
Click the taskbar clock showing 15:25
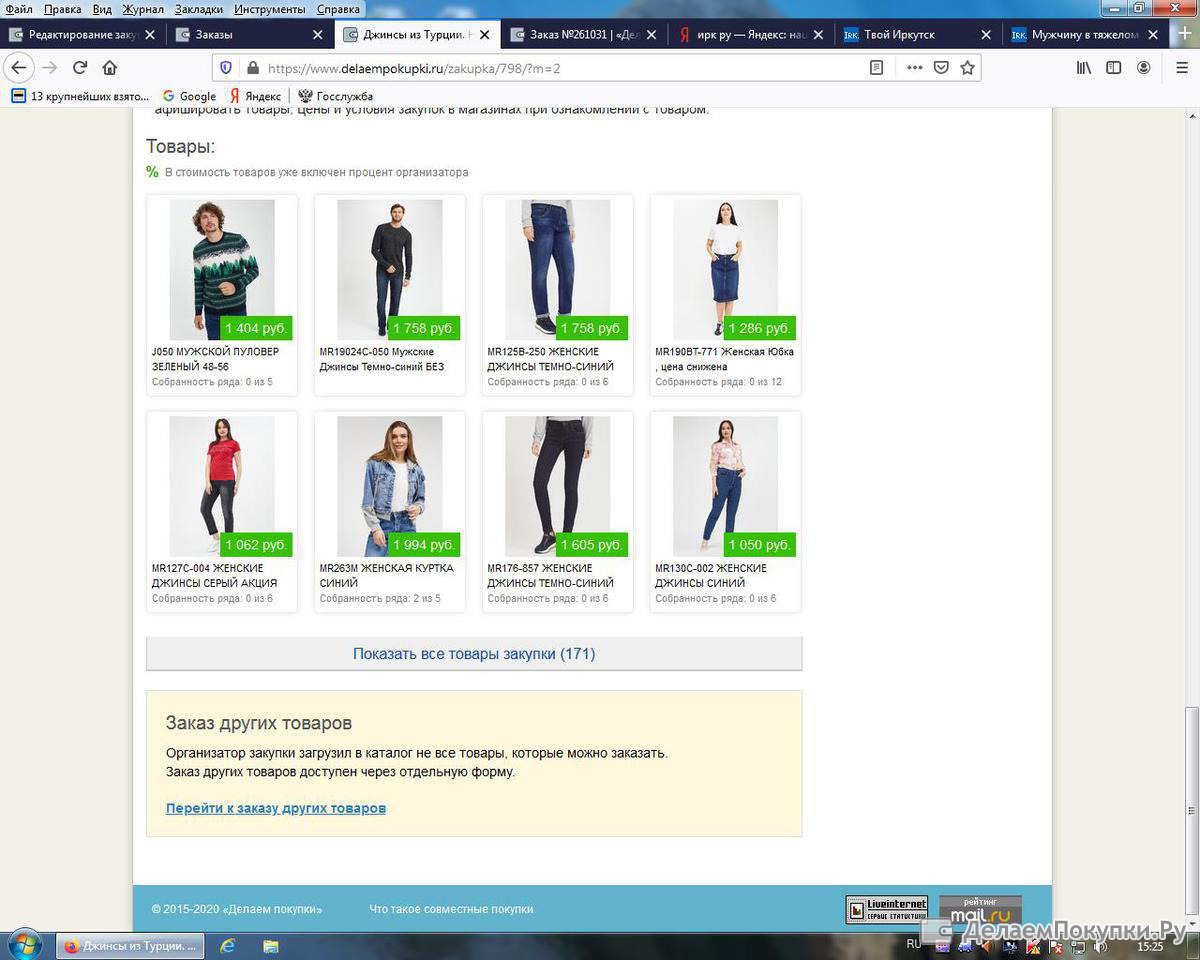pos(1150,945)
